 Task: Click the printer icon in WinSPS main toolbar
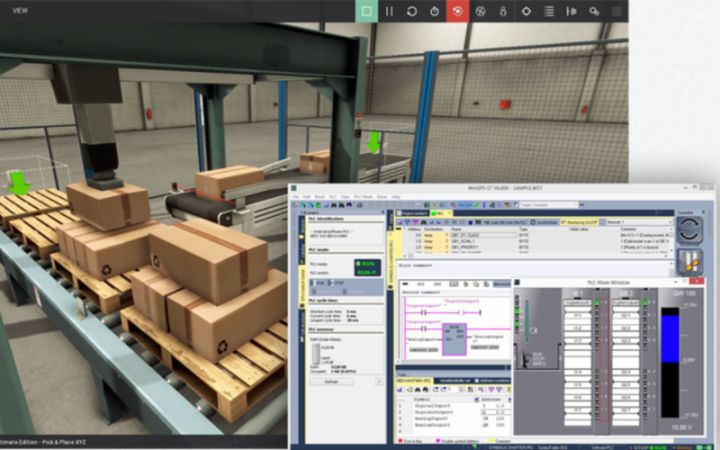[360, 205]
